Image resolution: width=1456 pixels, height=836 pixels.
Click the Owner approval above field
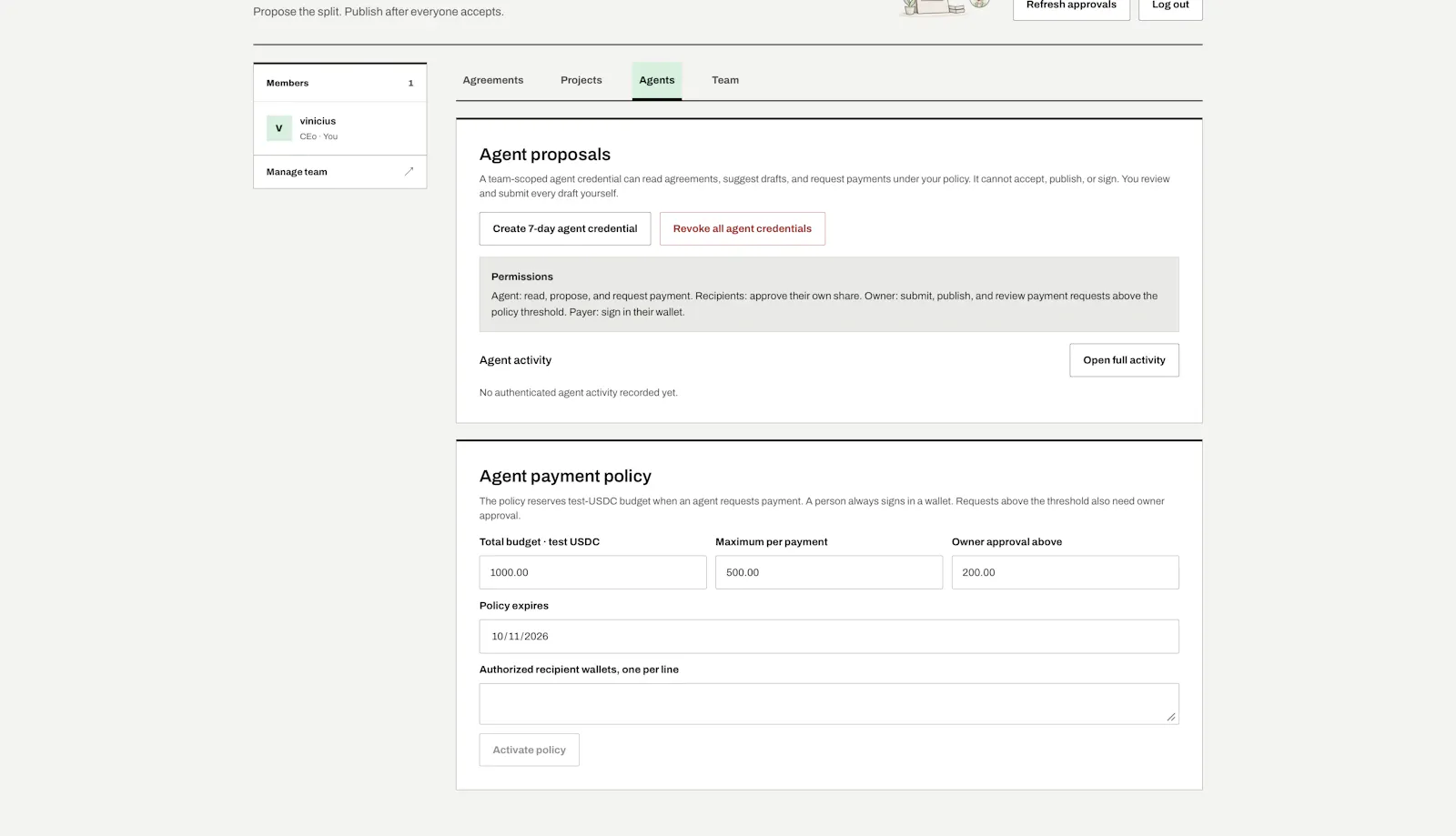(1066, 573)
